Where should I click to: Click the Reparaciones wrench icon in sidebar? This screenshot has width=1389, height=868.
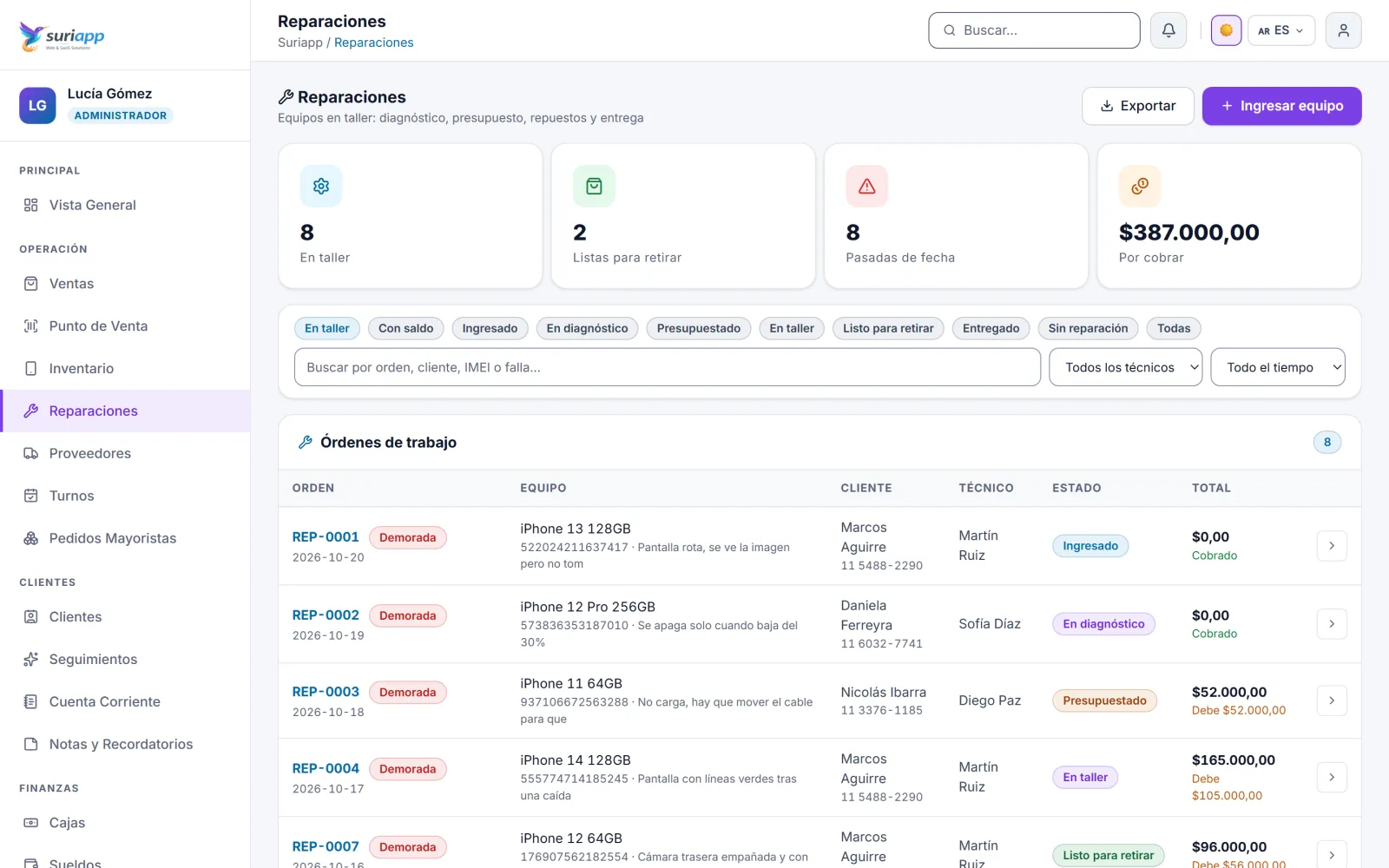31,411
